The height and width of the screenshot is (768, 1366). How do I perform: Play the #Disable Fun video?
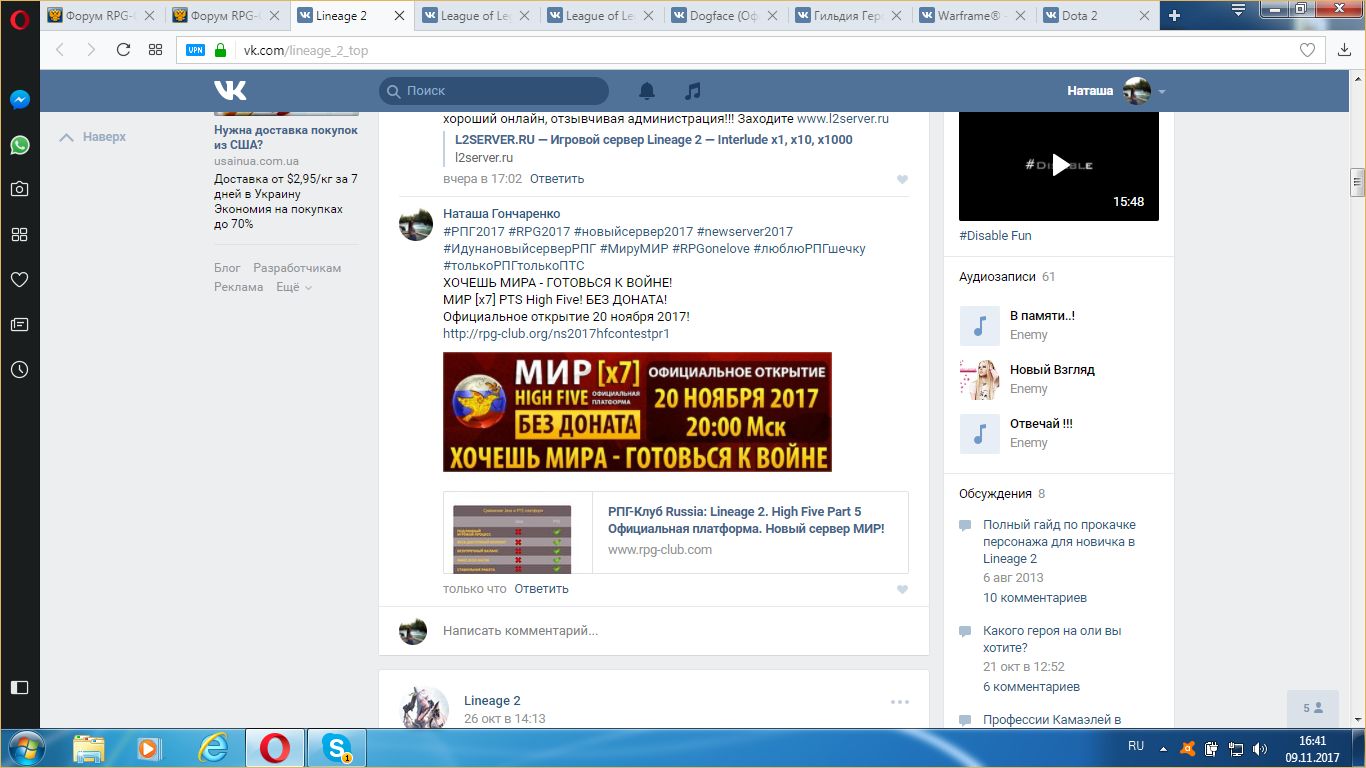(1059, 165)
